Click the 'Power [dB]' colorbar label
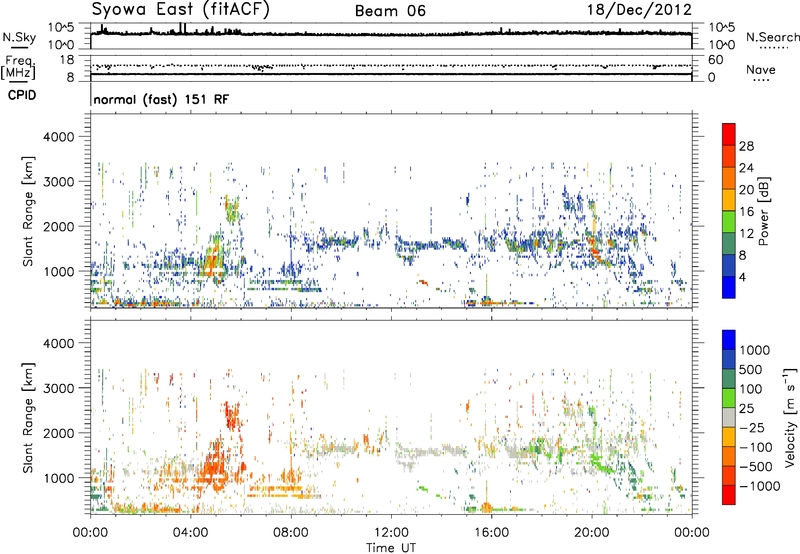 tap(763, 211)
